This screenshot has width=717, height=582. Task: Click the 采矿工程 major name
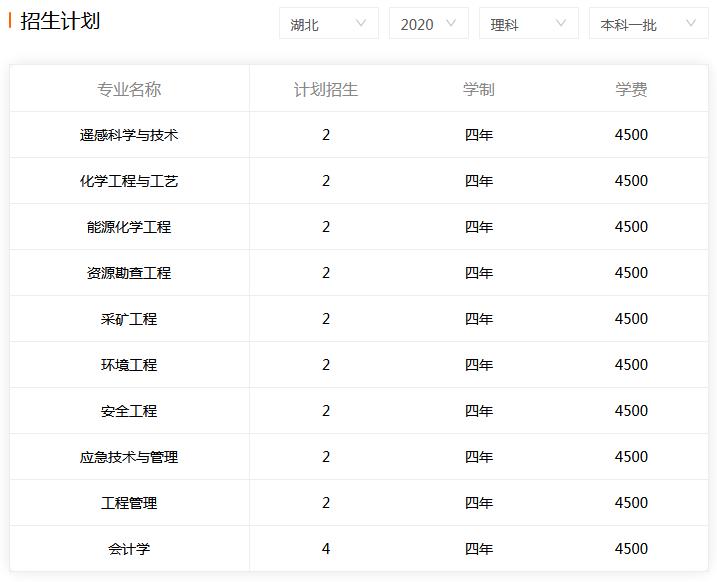(x=129, y=319)
